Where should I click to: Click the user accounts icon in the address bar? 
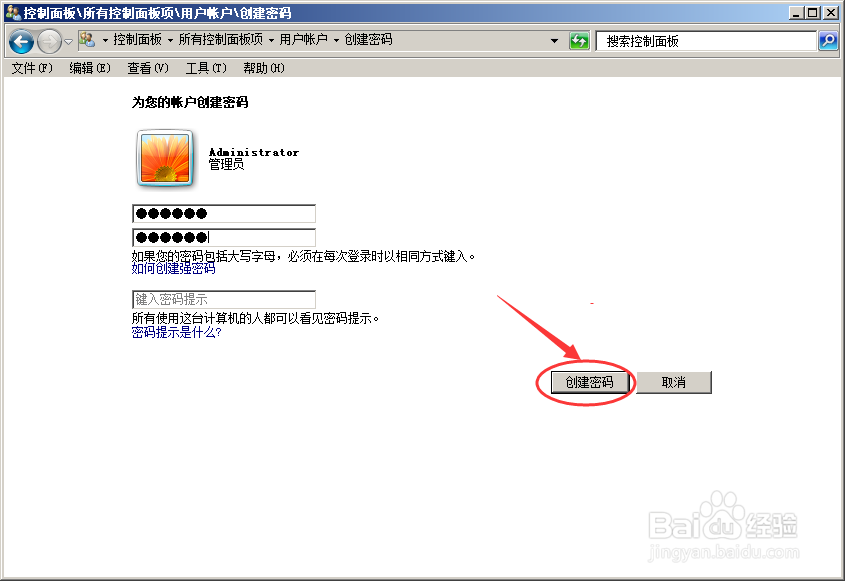pyautogui.click(x=87, y=40)
